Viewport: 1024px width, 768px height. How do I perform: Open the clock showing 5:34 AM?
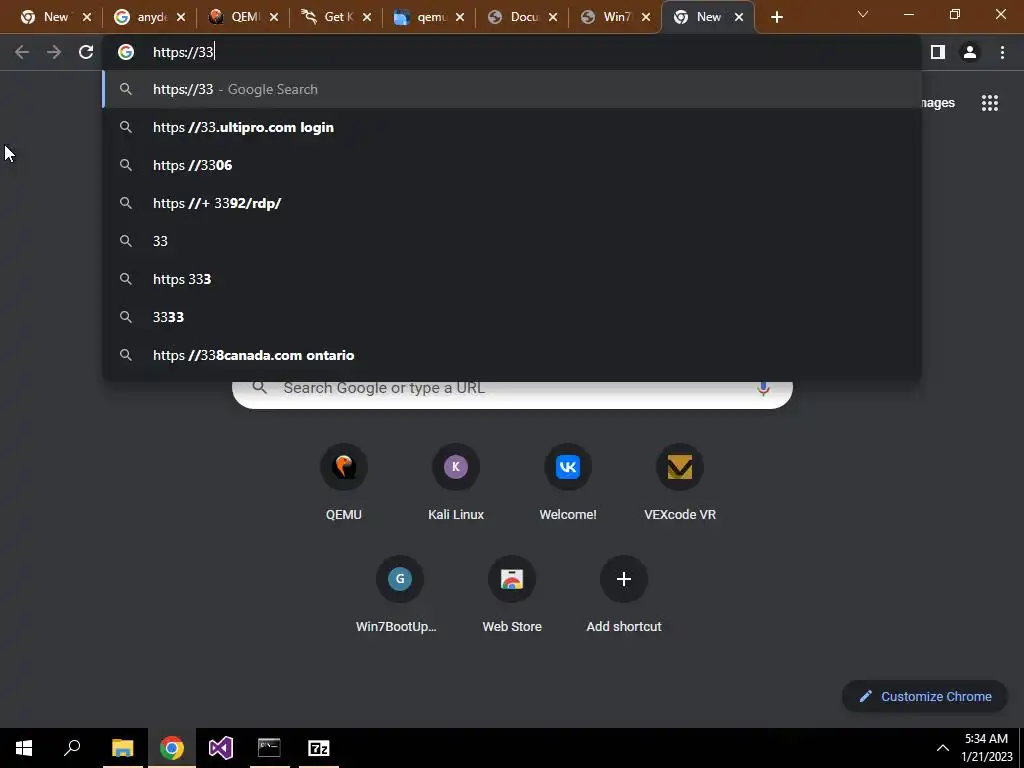click(x=986, y=748)
